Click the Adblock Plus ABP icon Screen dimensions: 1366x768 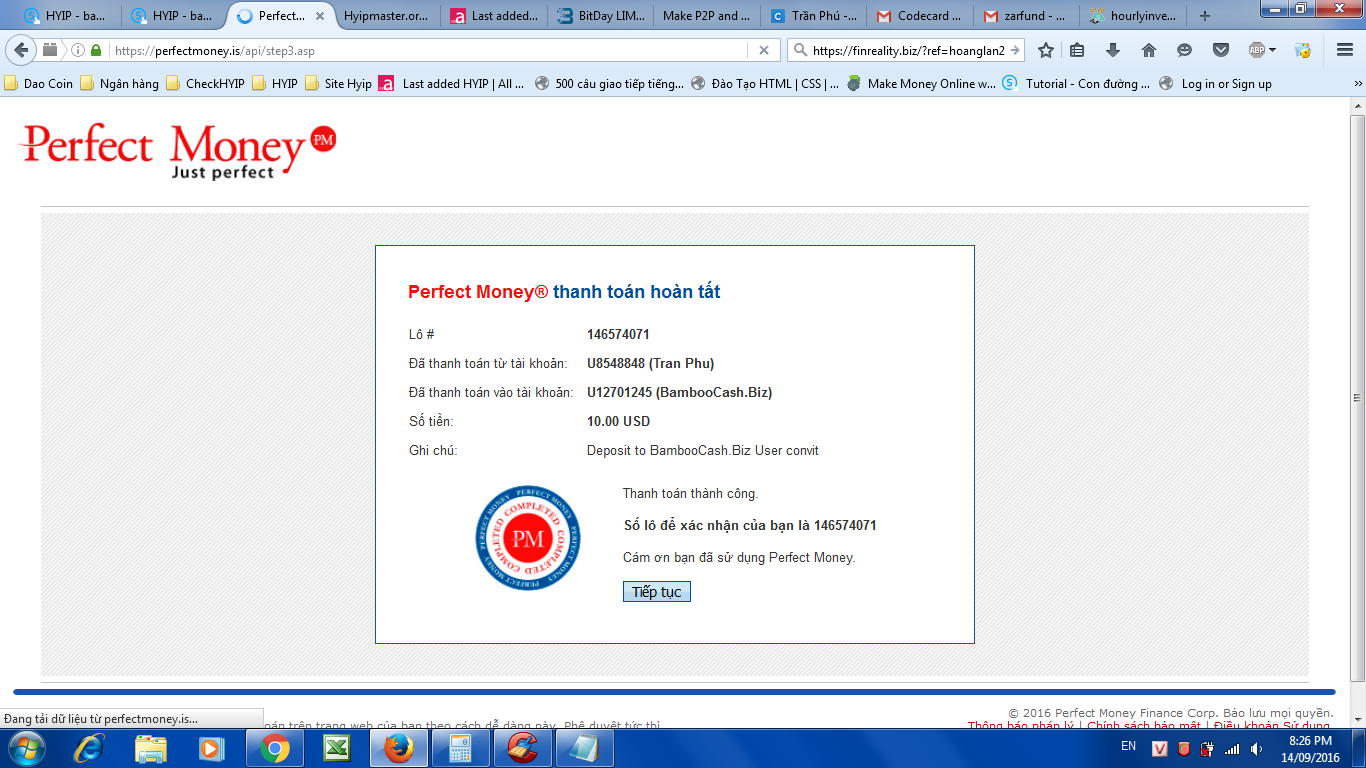(1257, 50)
